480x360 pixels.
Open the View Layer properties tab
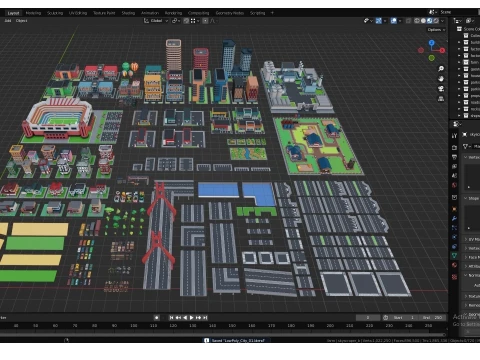click(x=454, y=166)
